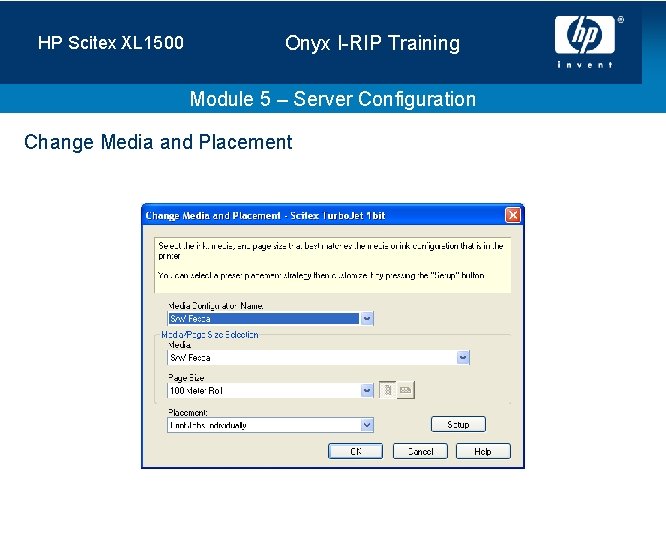The image size is (666, 539).
Task: Open the Page Size dropdown showing 100 Meter Roll
Action: click(x=367, y=390)
